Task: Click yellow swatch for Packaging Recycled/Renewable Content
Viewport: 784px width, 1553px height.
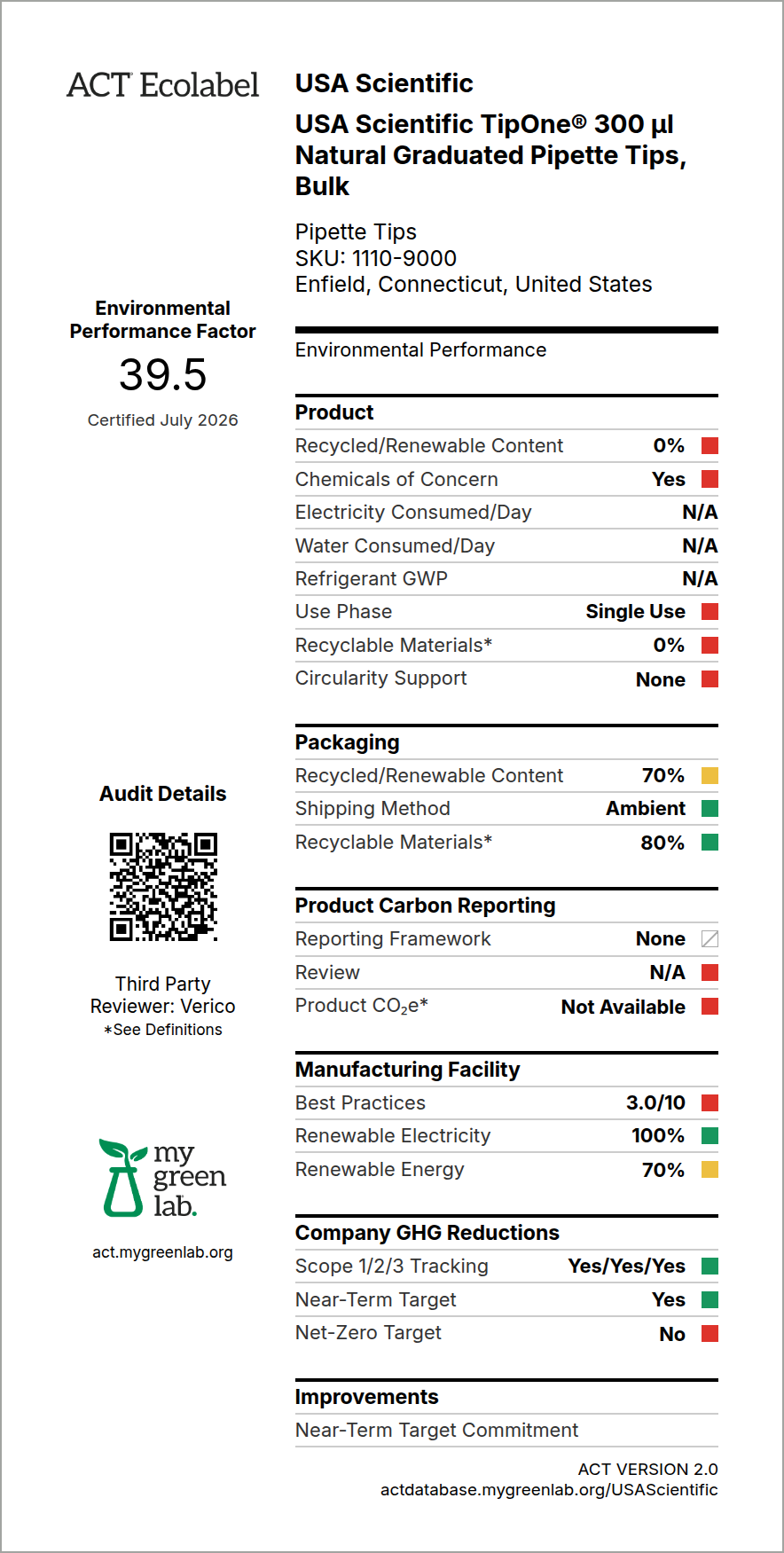Action: [x=710, y=775]
